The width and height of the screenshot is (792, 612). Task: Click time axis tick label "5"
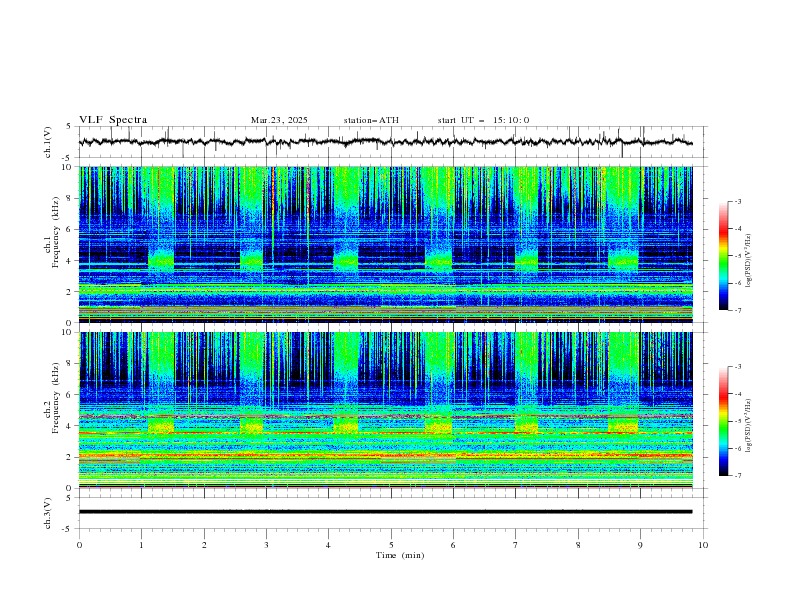tap(391, 545)
